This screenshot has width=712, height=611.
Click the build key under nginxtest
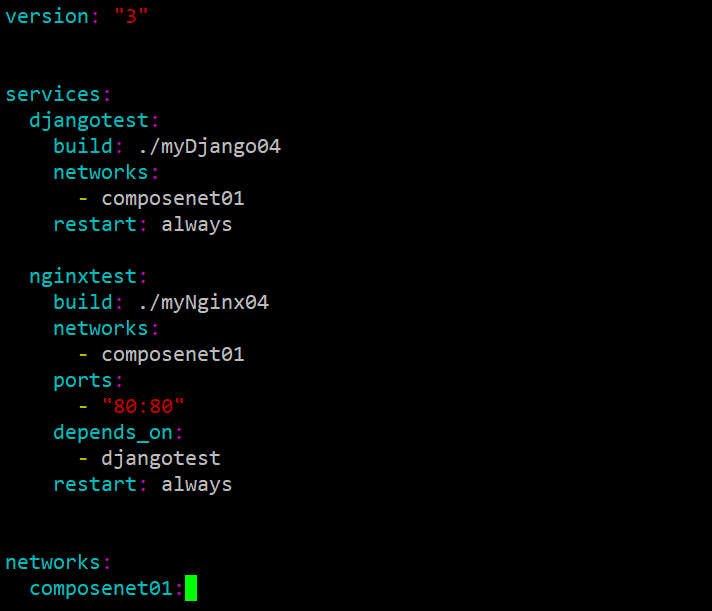tap(82, 302)
